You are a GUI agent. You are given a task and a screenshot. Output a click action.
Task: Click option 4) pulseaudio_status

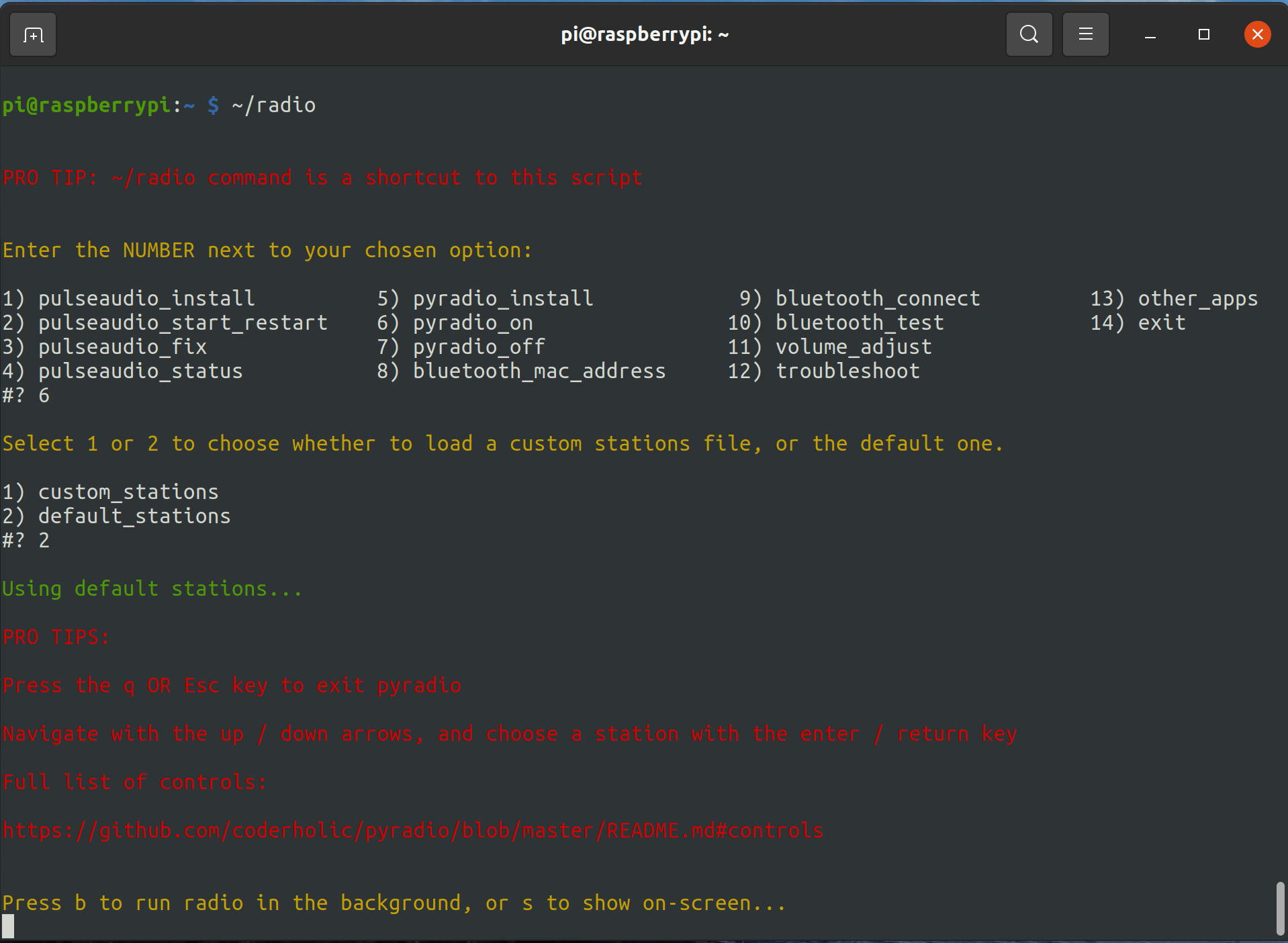[x=122, y=371]
